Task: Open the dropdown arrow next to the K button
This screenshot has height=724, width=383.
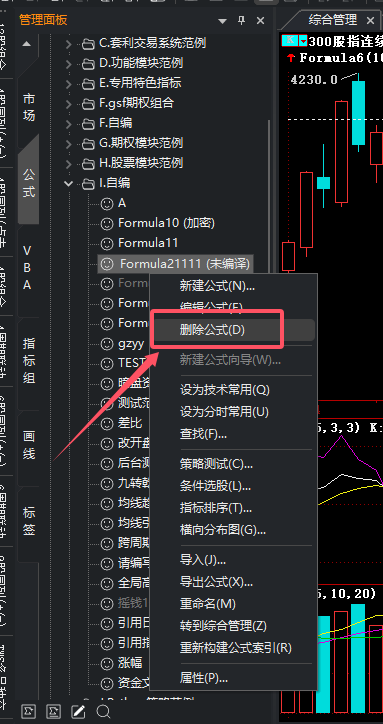Action: [x=303, y=41]
